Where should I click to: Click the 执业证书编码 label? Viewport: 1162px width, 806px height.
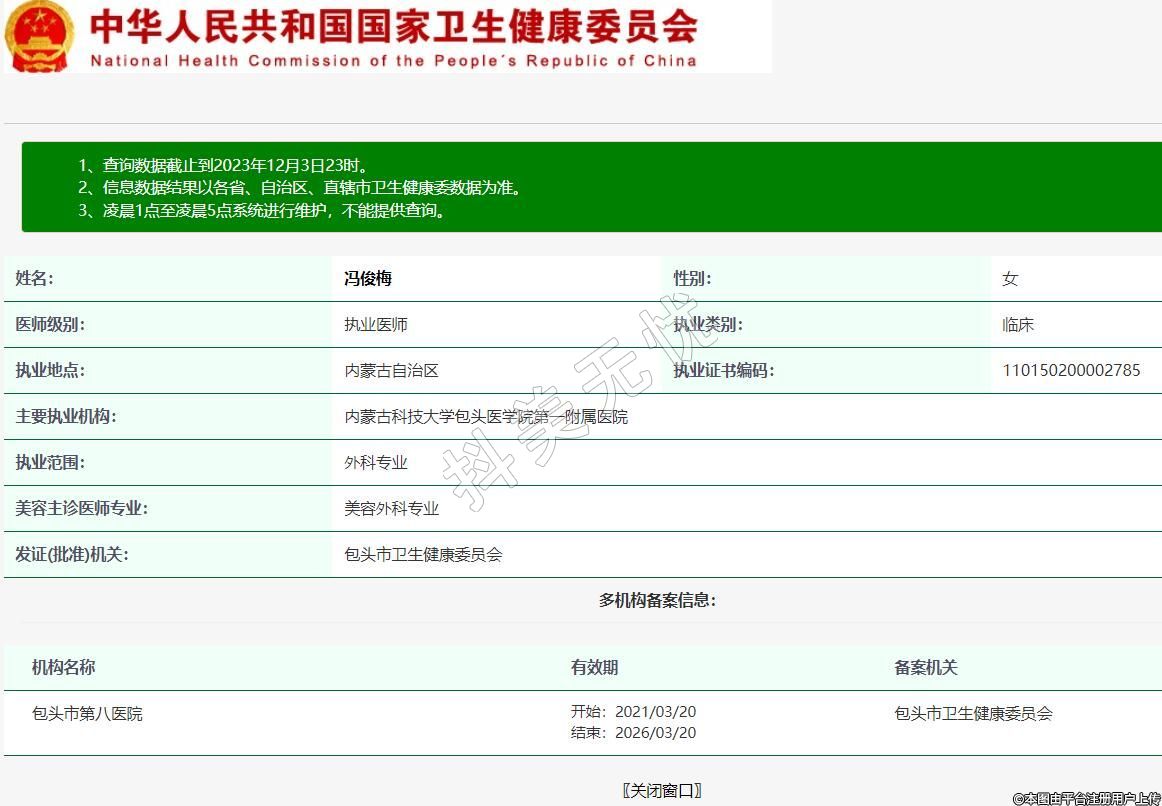coord(723,371)
